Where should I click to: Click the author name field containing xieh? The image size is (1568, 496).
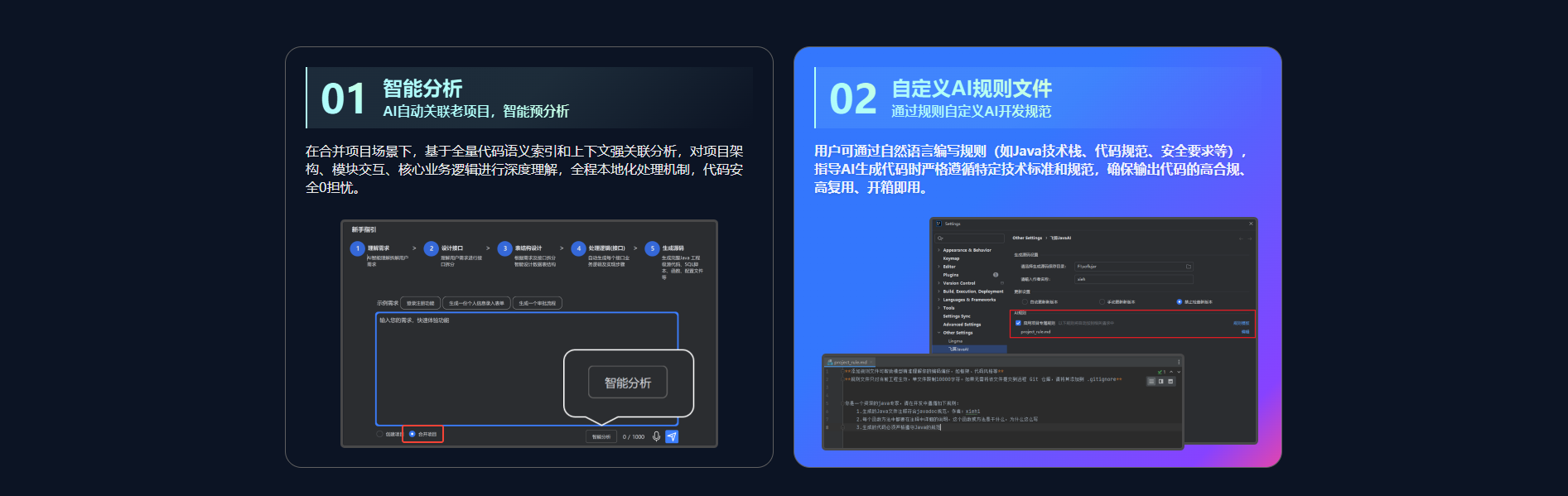pyautogui.click(x=1133, y=279)
